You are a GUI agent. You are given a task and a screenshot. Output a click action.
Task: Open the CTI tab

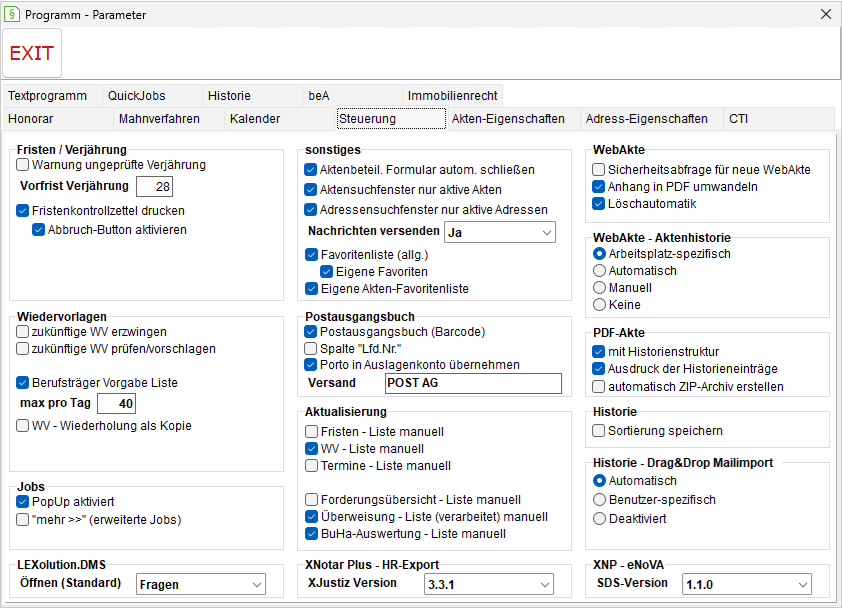pos(779,119)
